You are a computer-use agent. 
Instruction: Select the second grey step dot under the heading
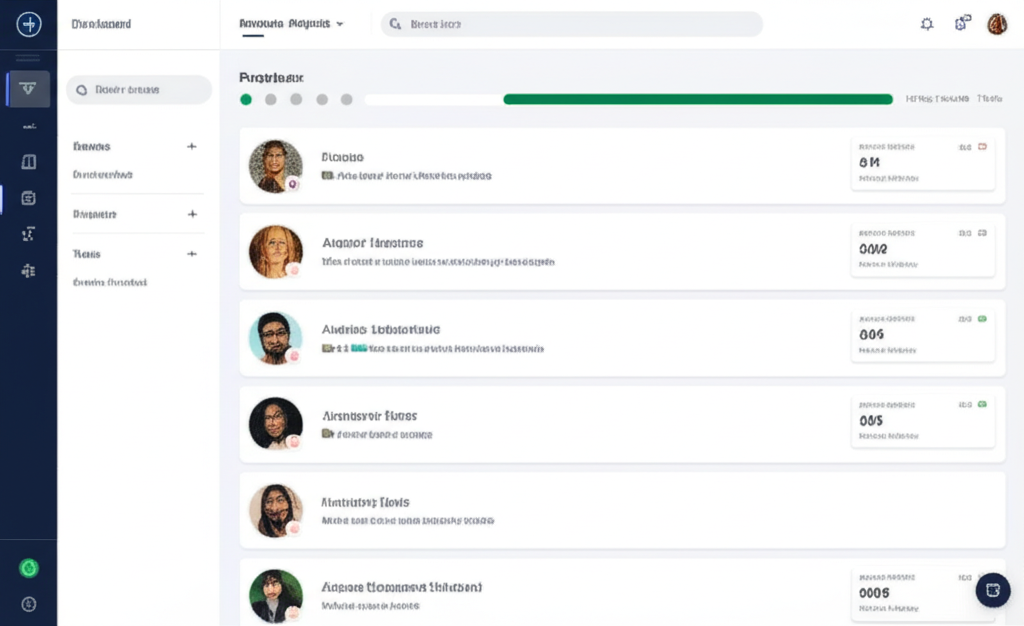click(270, 99)
